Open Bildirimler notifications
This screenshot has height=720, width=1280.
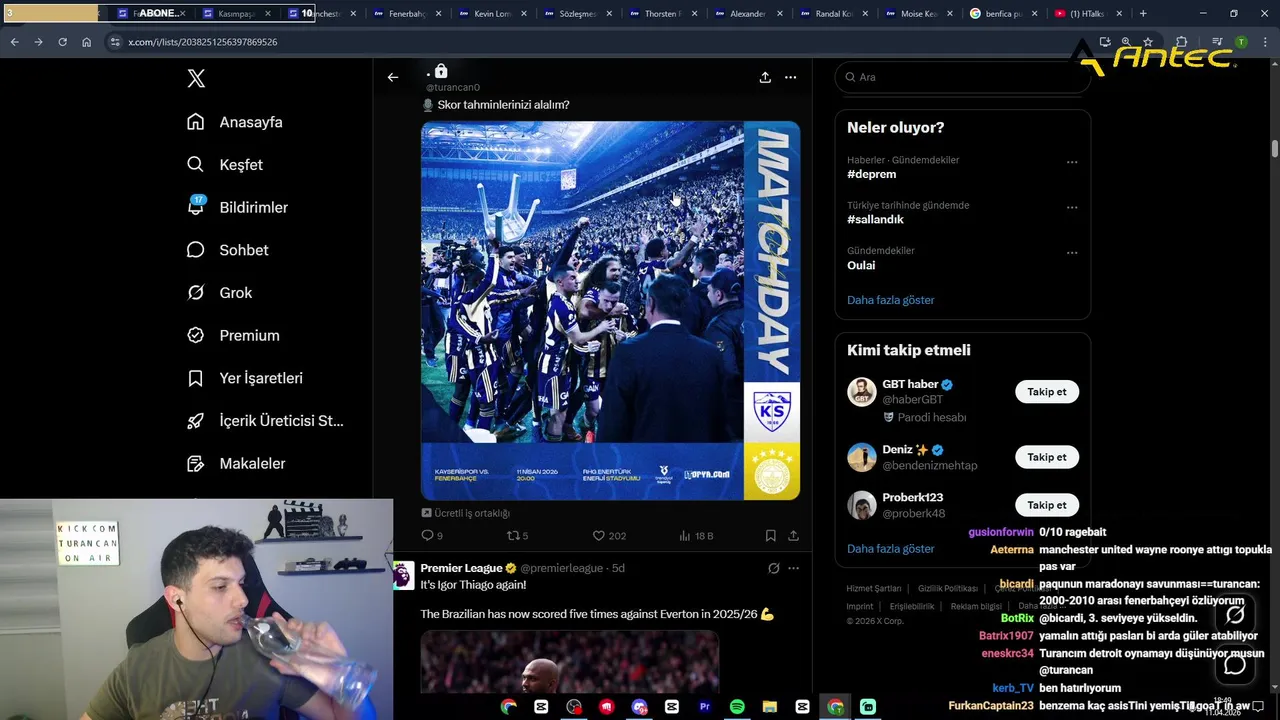click(x=238, y=207)
